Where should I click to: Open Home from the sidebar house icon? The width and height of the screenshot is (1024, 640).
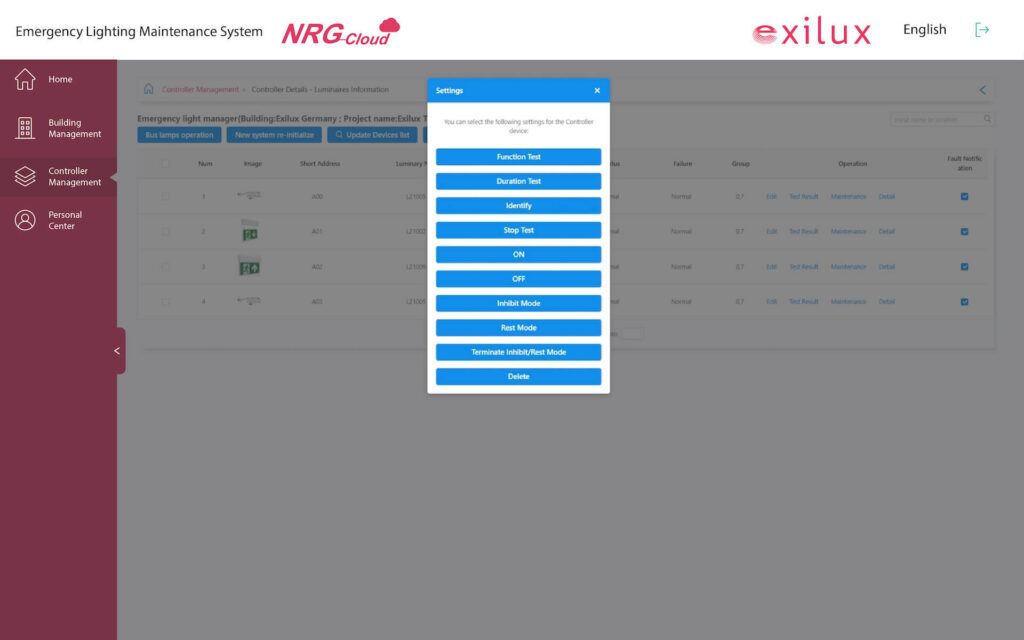click(25, 79)
